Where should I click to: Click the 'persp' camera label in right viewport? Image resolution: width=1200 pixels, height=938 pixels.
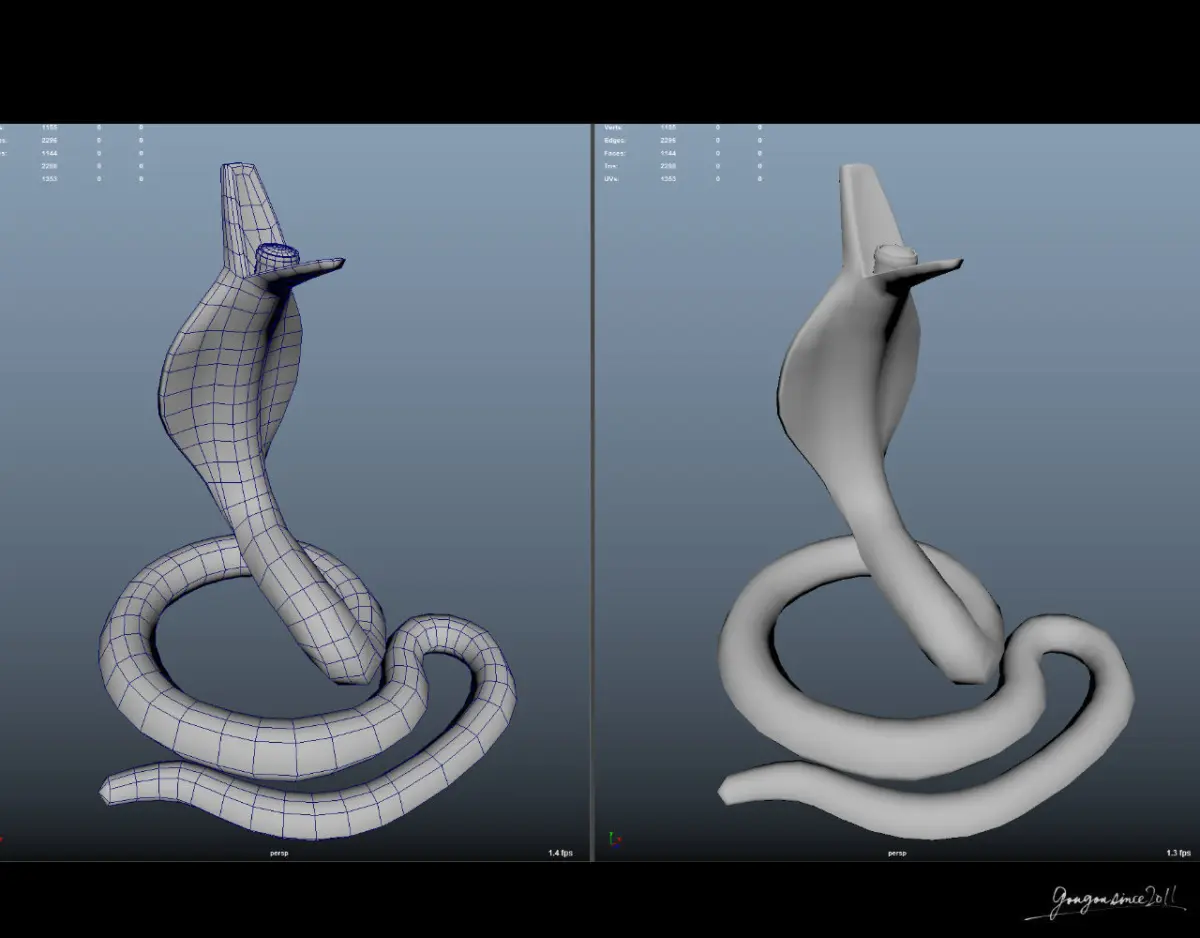(897, 853)
